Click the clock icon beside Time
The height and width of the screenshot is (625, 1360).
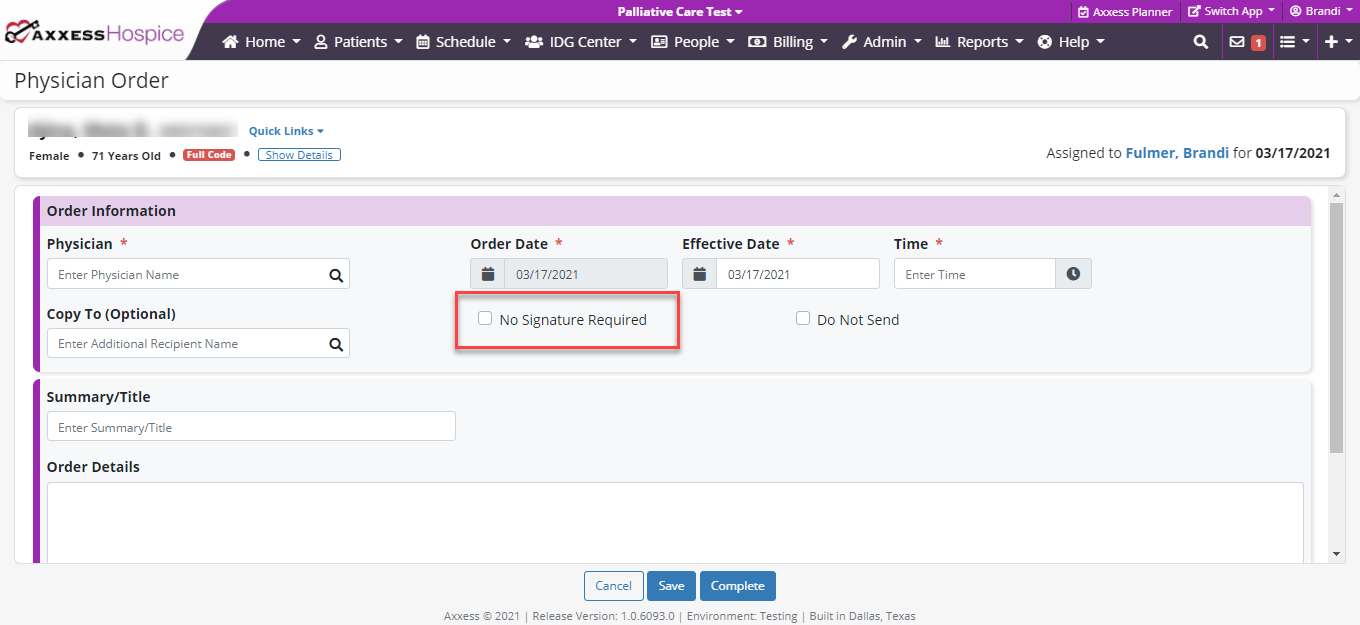[1073, 274]
